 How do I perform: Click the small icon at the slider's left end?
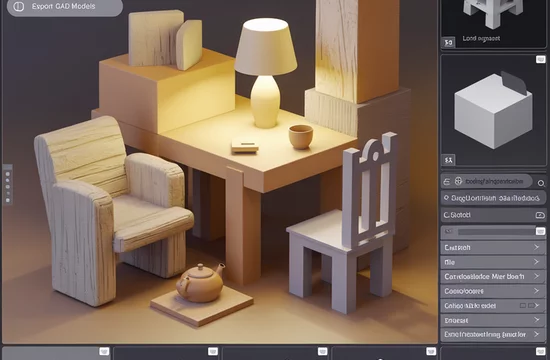[448, 232]
